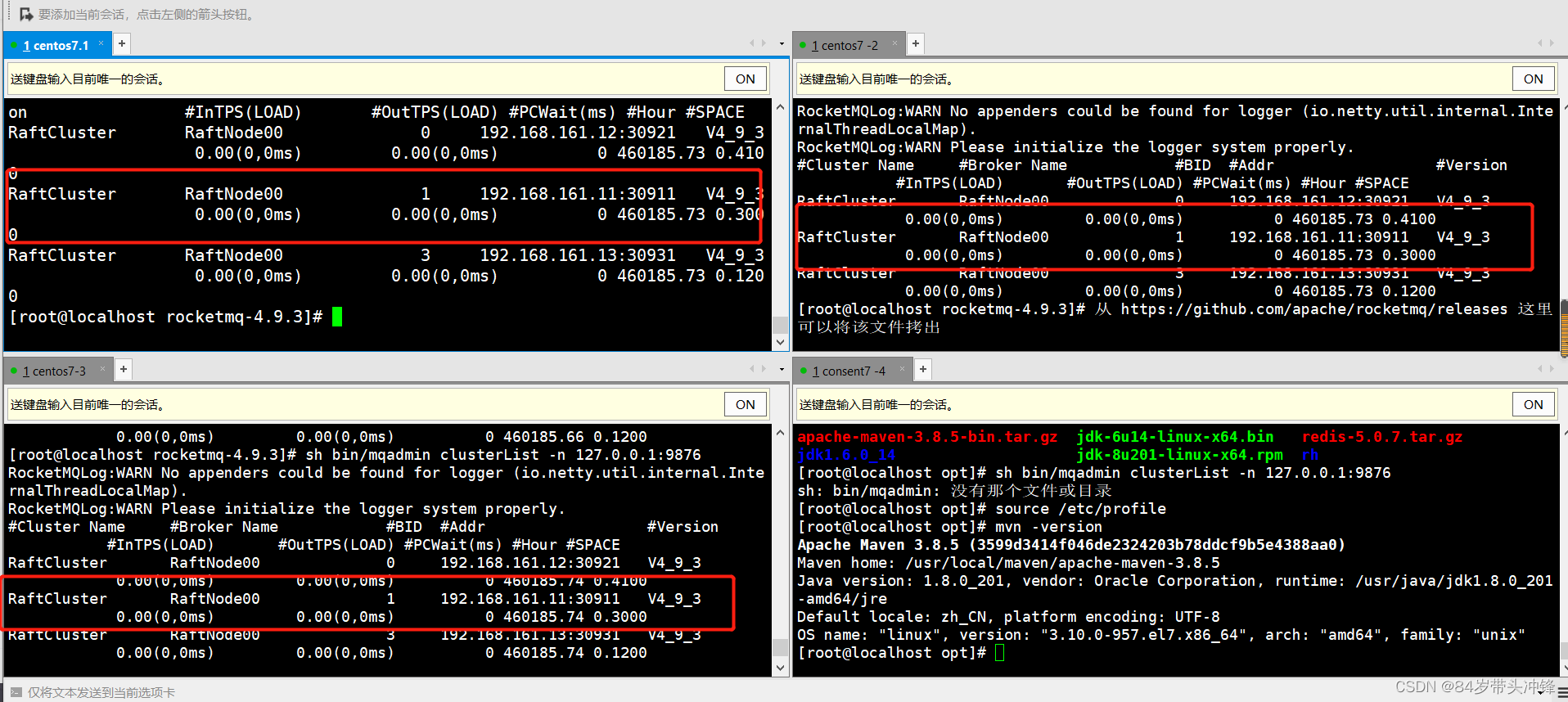1568x702 pixels.
Task: Add a new tab beside centos7-3
Action: pos(123,369)
